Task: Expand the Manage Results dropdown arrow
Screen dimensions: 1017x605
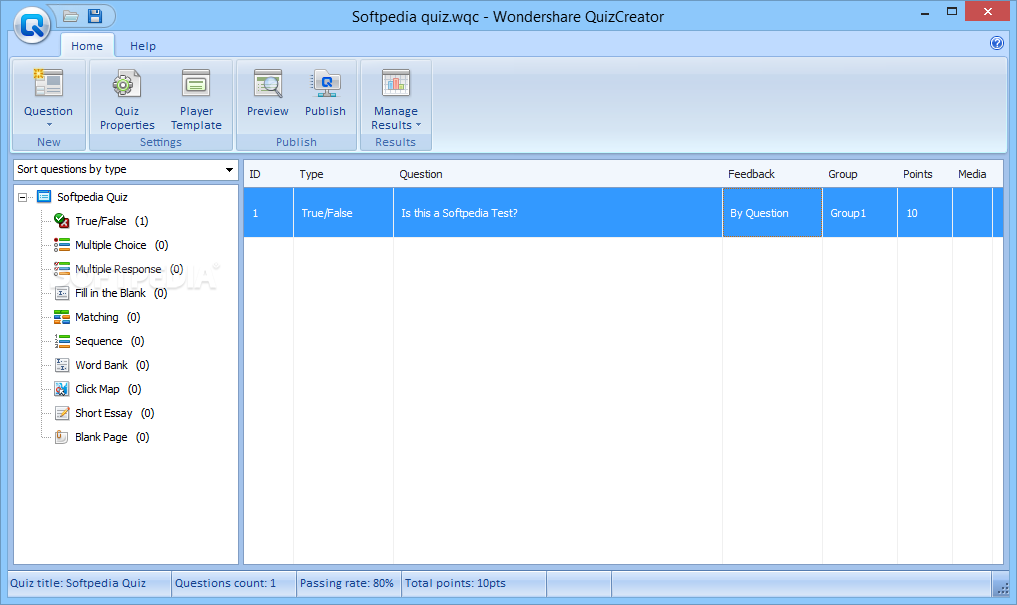Action: pyautogui.click(x=418, y=125)
